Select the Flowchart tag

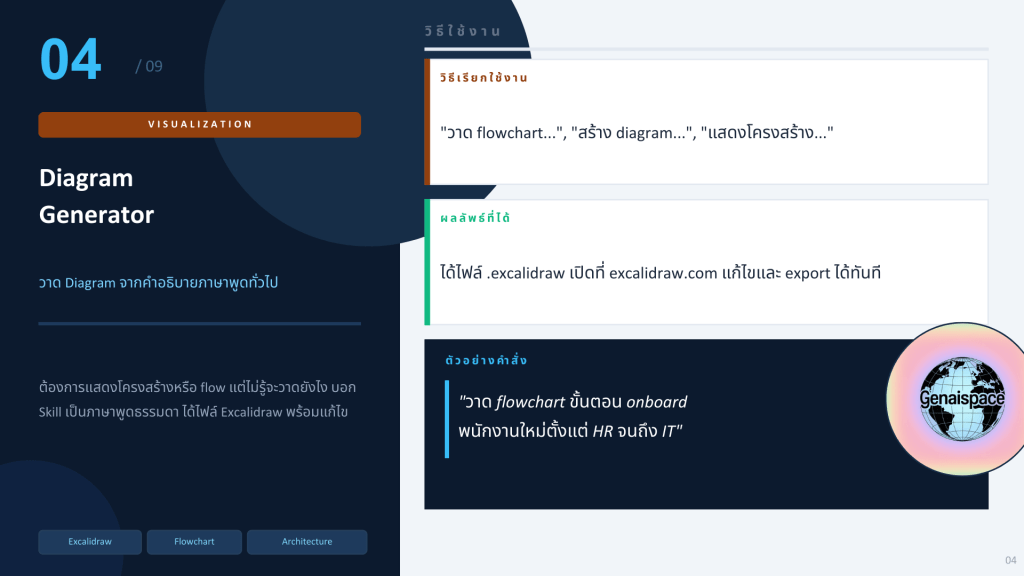(x=194, y=542)
